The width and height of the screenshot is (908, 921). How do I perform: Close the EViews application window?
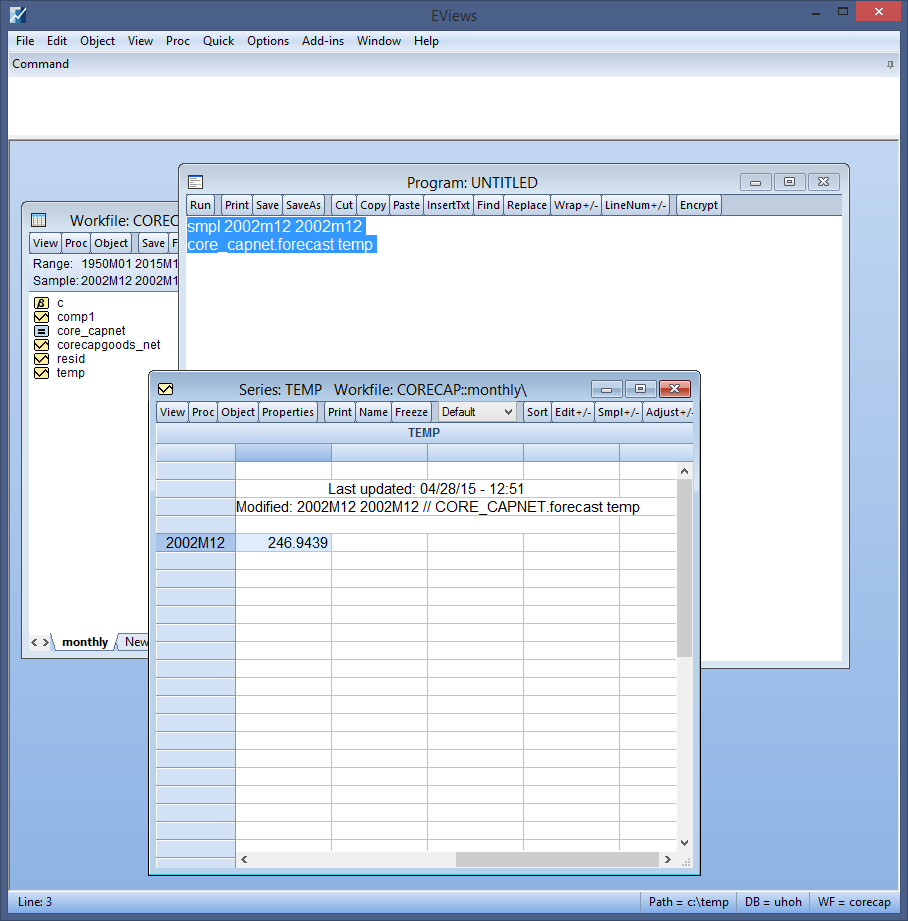tap(878, 12)
